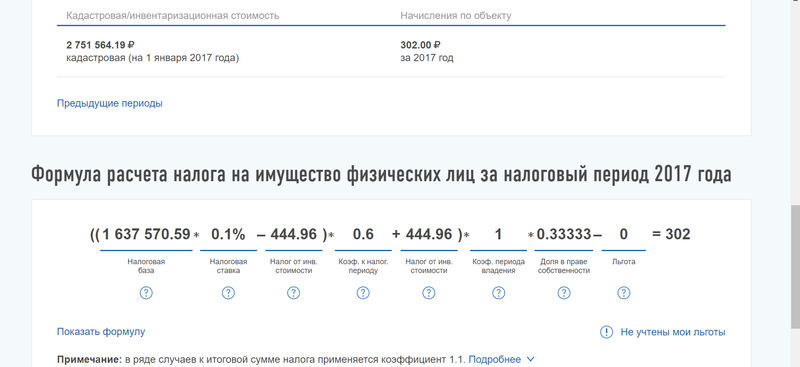This screenshot has height=367, width=800.
Task: Click the 0.1% tax rate value
Action: click(228, 234)
